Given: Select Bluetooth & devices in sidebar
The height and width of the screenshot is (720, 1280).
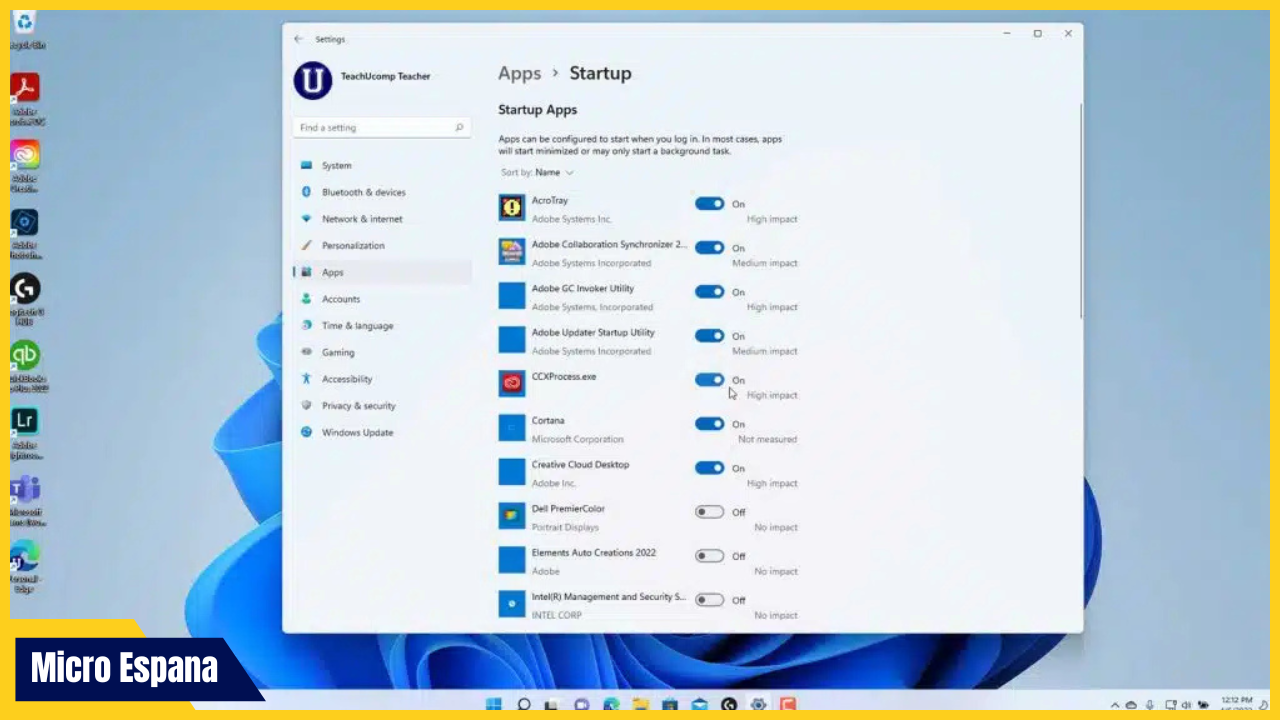Looking at the screenshot, I should pyautogui.click(x=363, y=192).
